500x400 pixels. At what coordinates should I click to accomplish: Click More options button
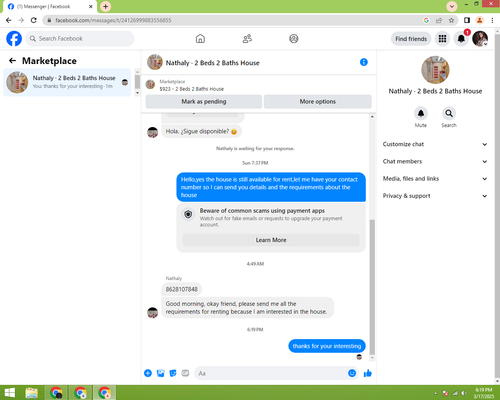pyautogui.click(x=318, y=102)
